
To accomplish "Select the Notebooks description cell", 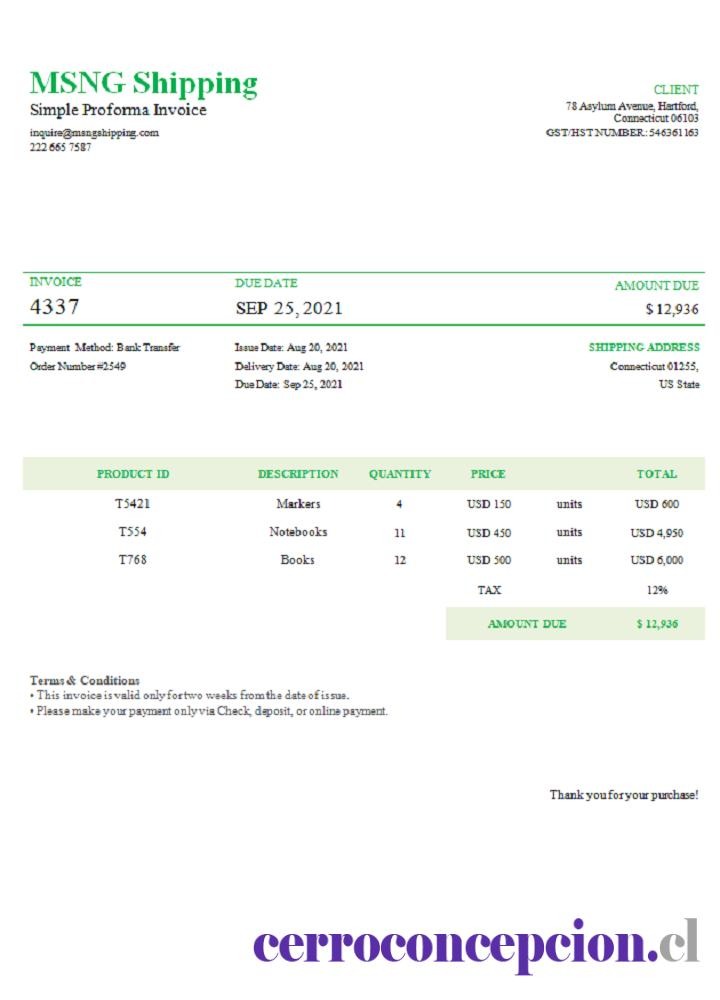I will [298, 532].
